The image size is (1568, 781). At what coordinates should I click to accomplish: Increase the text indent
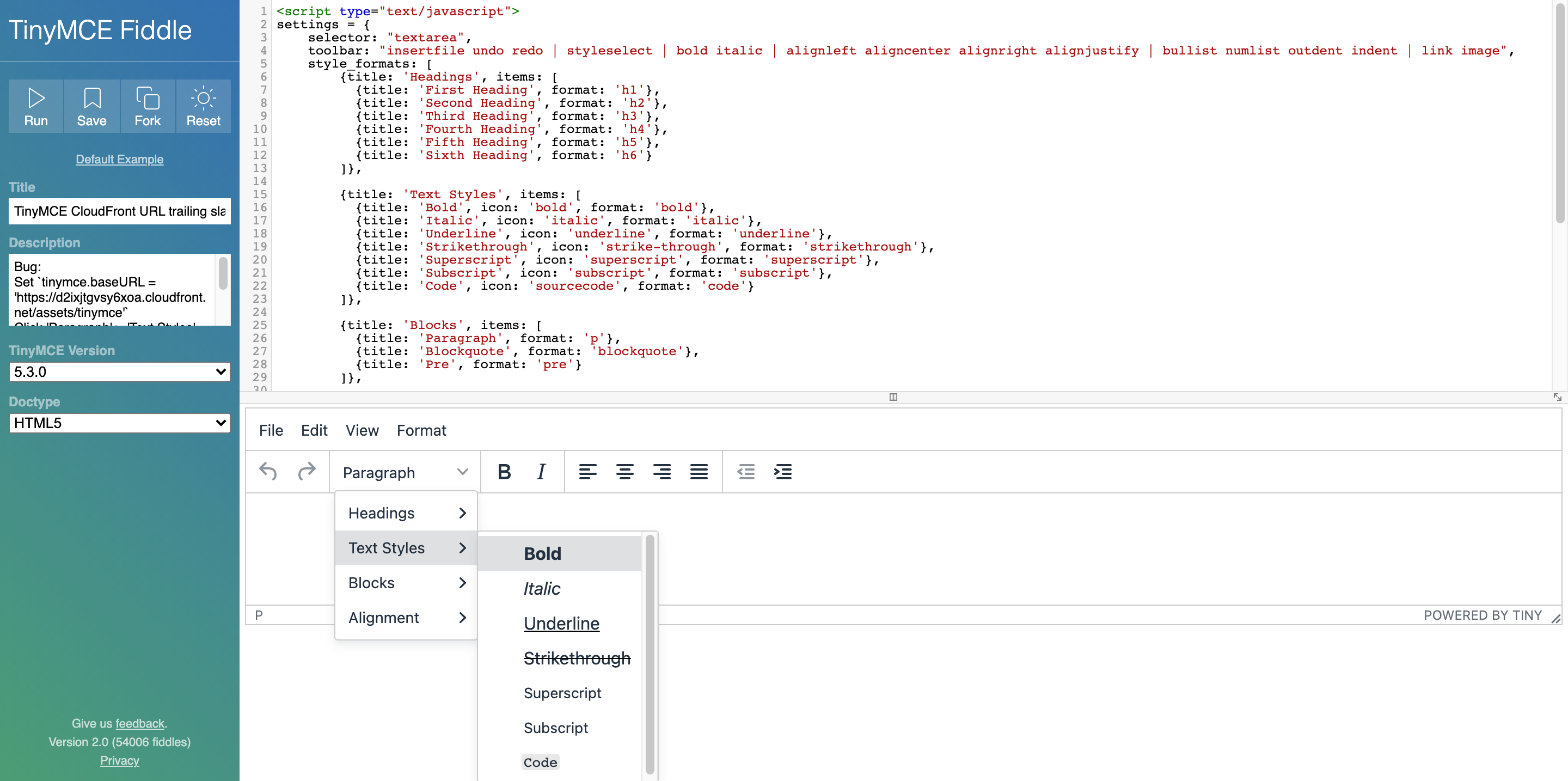[783, 472]
